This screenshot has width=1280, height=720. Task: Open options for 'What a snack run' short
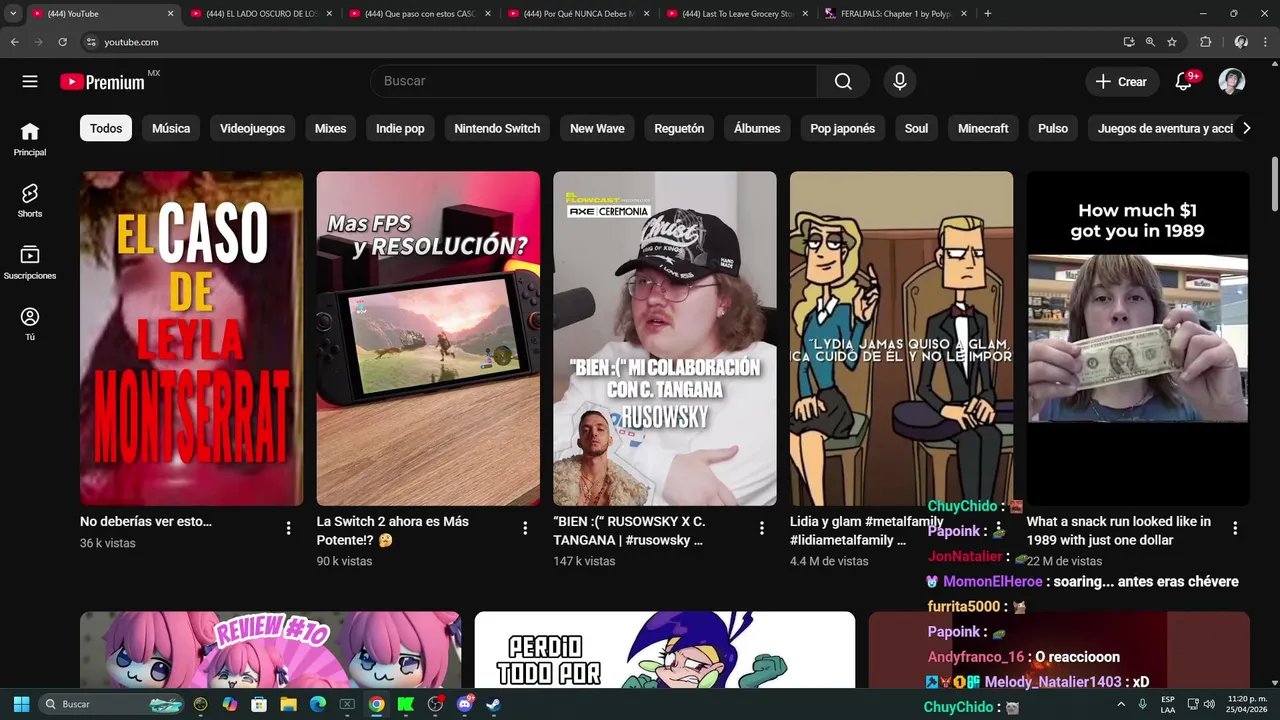click(x=1235, y=528)
